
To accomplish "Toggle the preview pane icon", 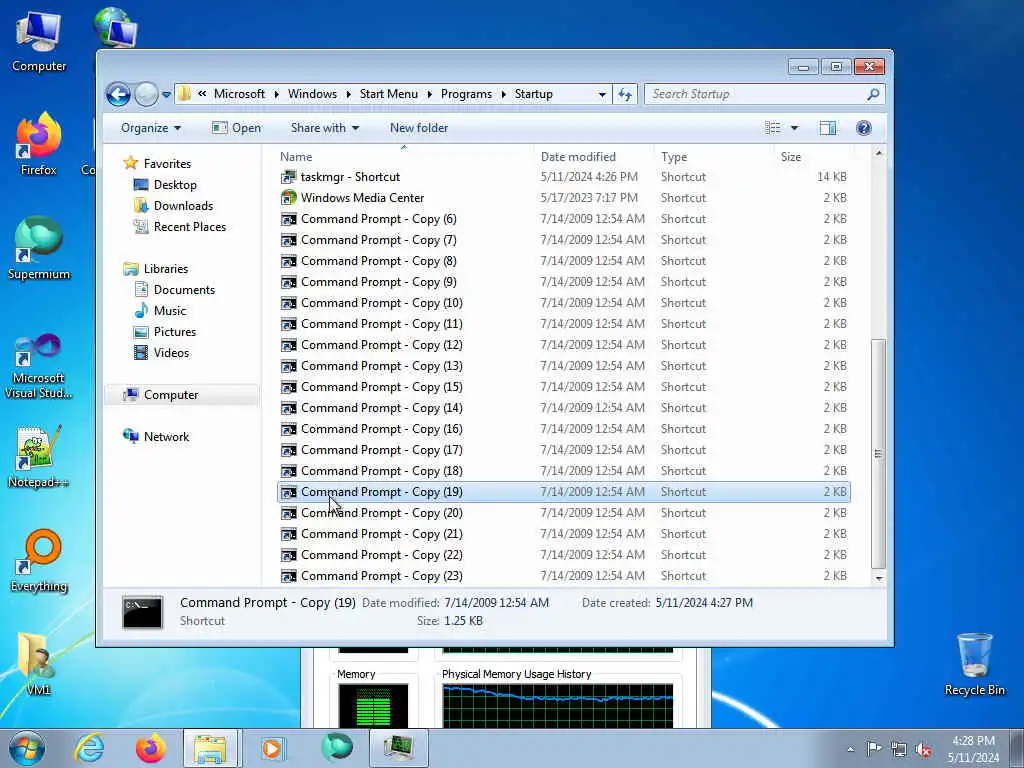I will (x=828, y=128).
